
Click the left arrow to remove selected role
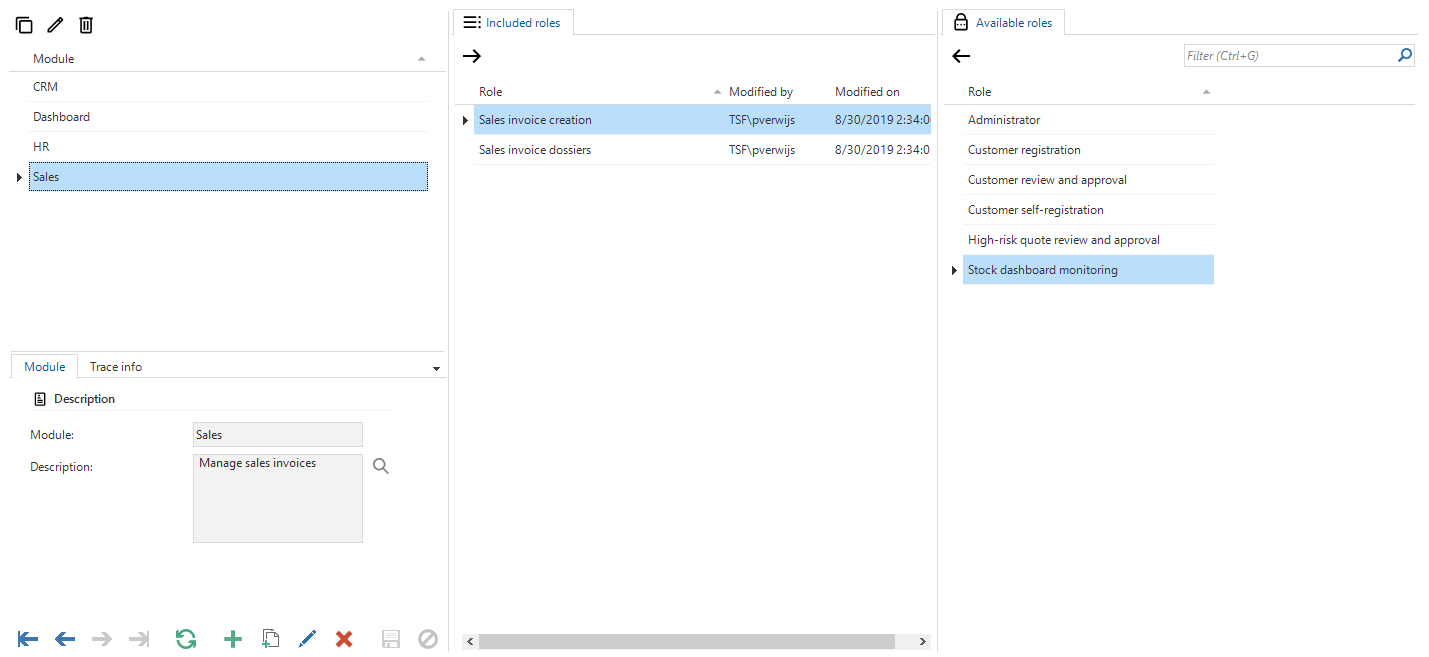(x=960, y=56)
